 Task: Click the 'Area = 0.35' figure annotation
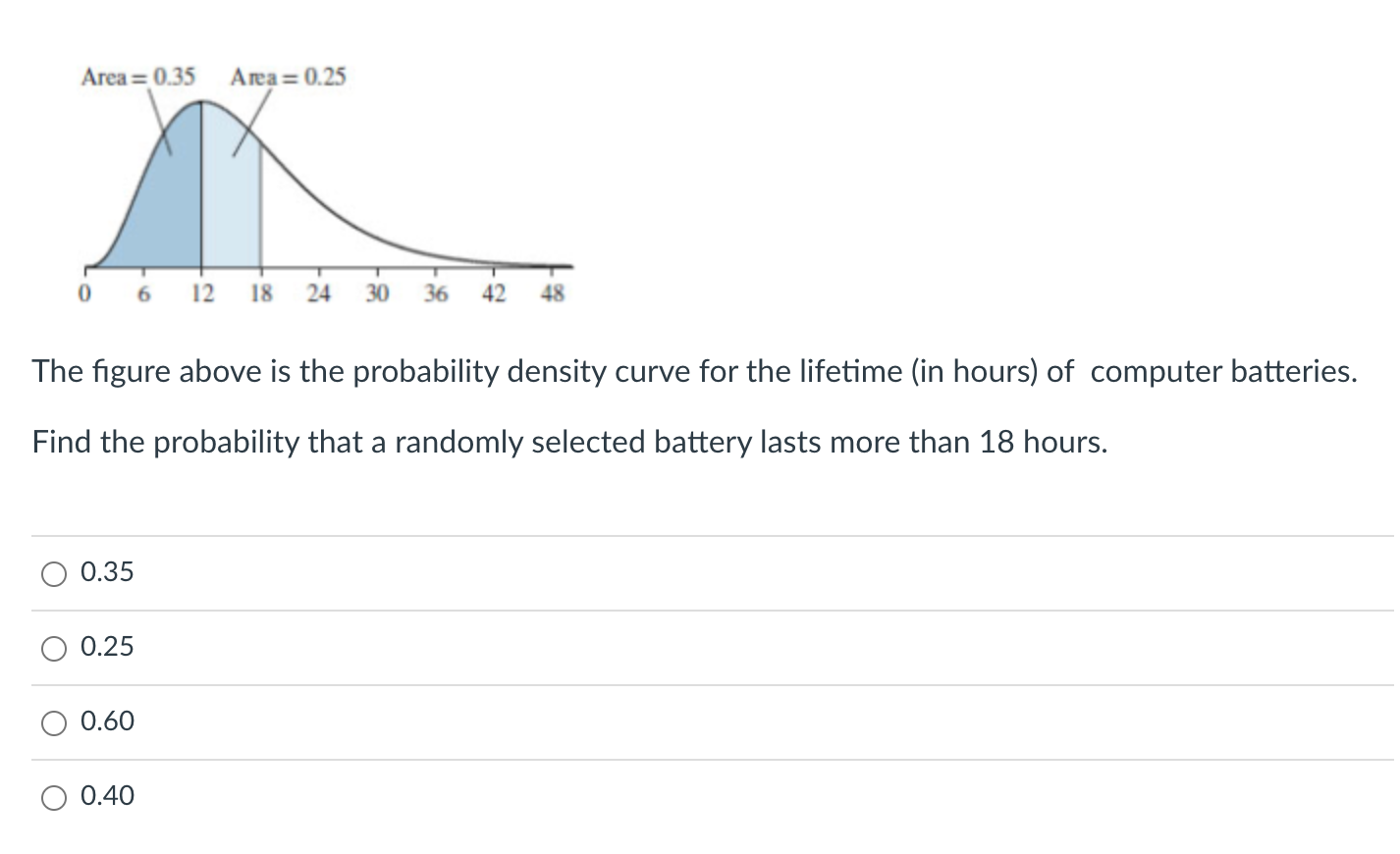coord(137,77)
